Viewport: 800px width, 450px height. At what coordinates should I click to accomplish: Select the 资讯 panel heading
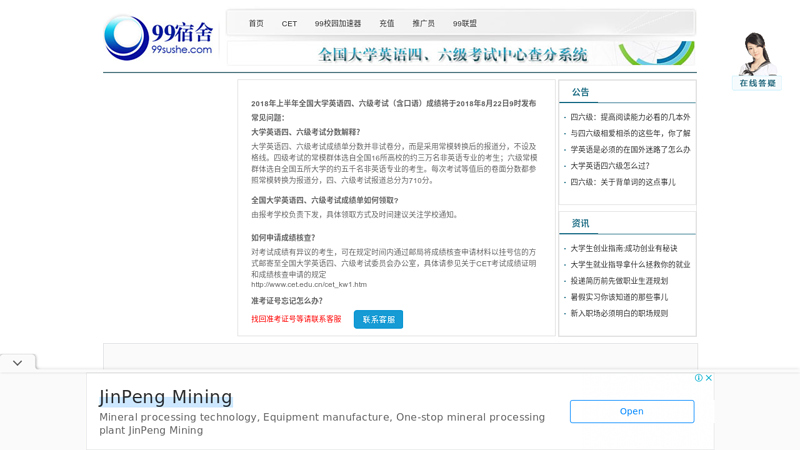[580, 223]
